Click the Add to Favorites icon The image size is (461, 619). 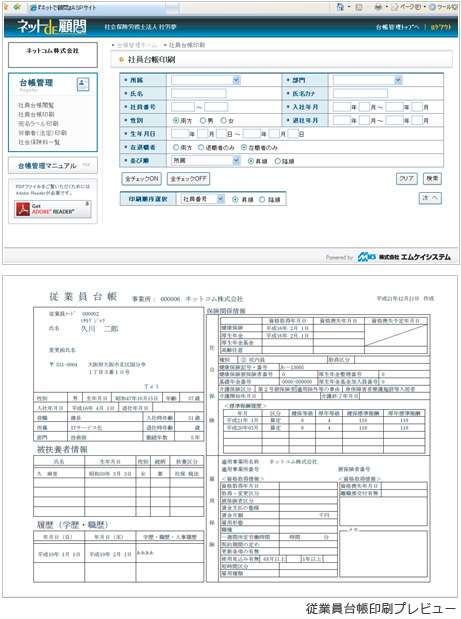[17, 7]
